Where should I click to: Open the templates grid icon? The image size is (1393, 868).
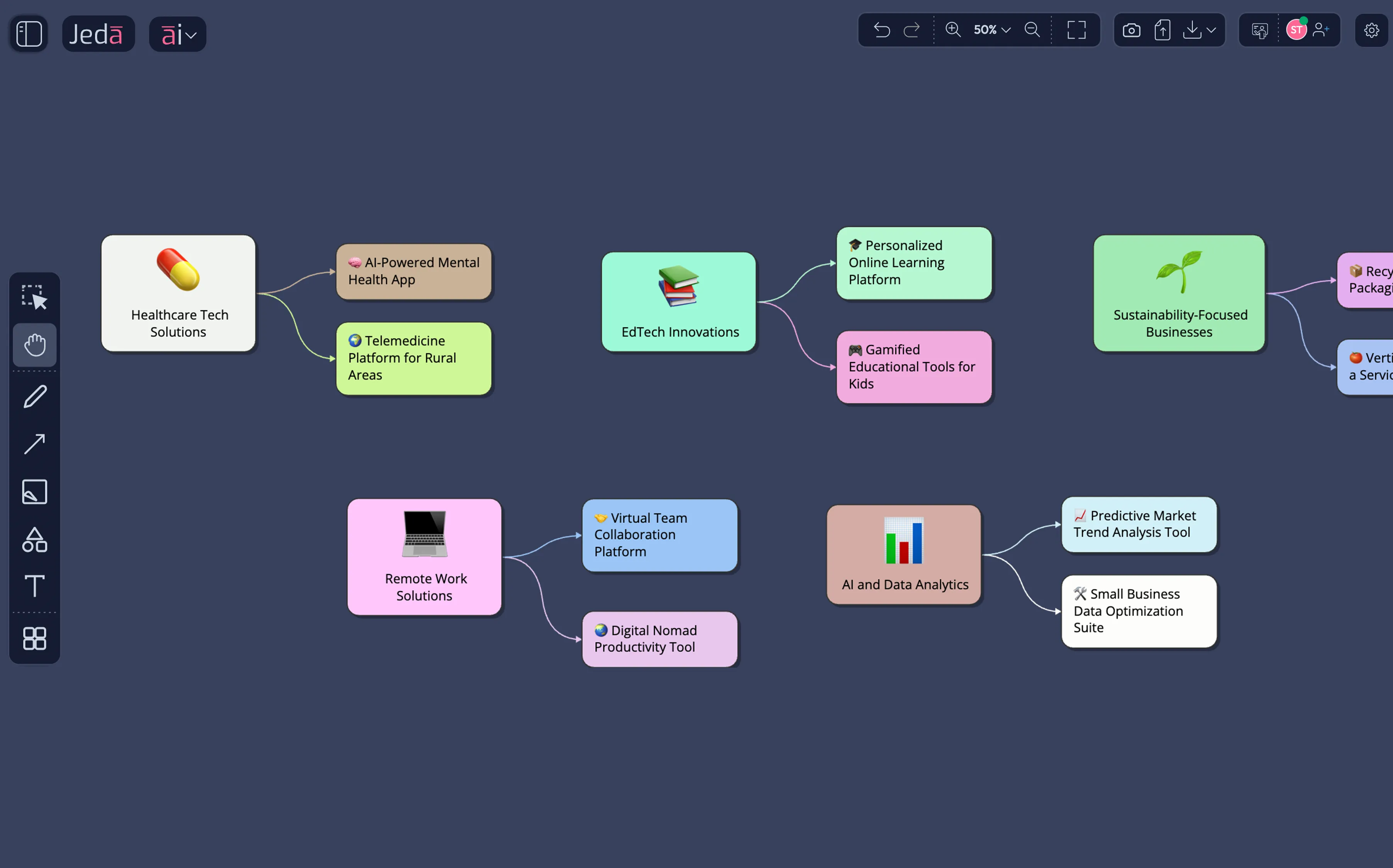34,638
